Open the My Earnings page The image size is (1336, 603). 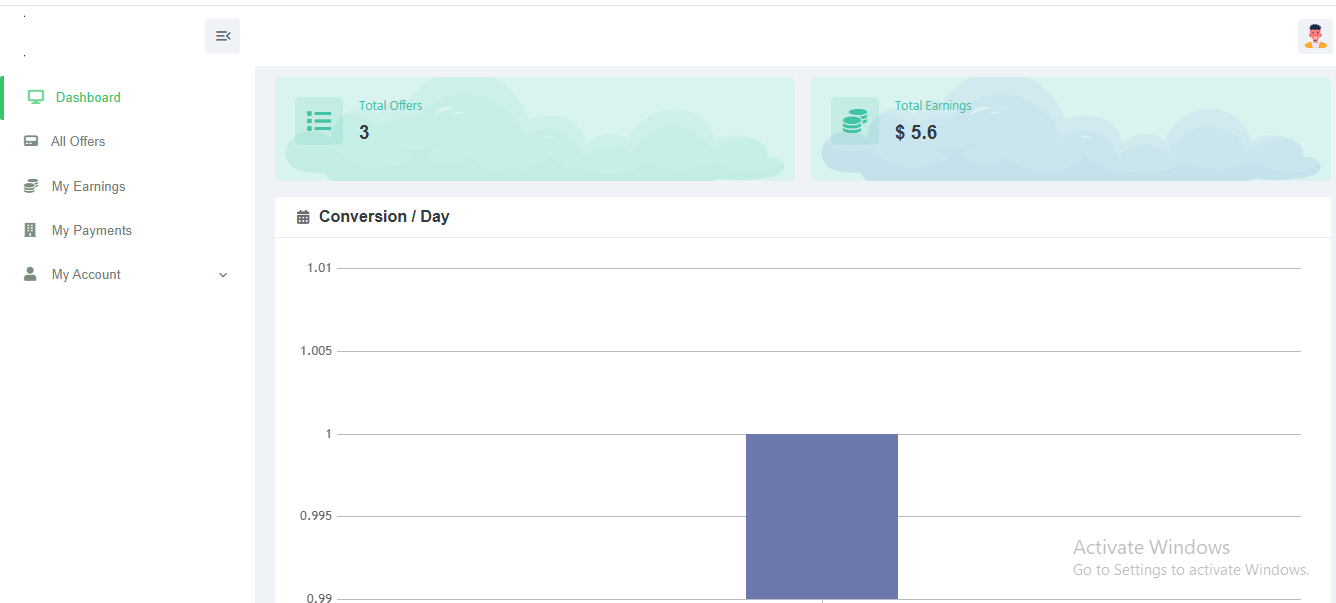coord(88,186)
